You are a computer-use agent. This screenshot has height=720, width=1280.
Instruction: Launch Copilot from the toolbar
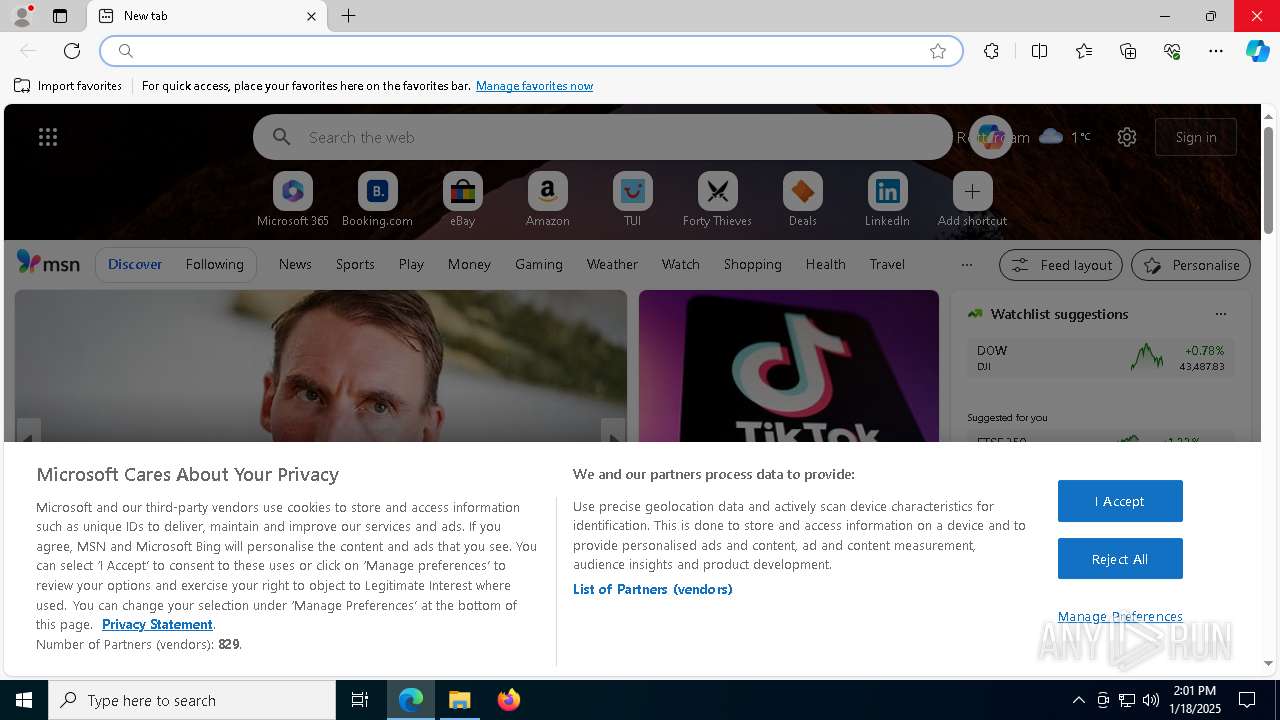tap(1257, 51)
